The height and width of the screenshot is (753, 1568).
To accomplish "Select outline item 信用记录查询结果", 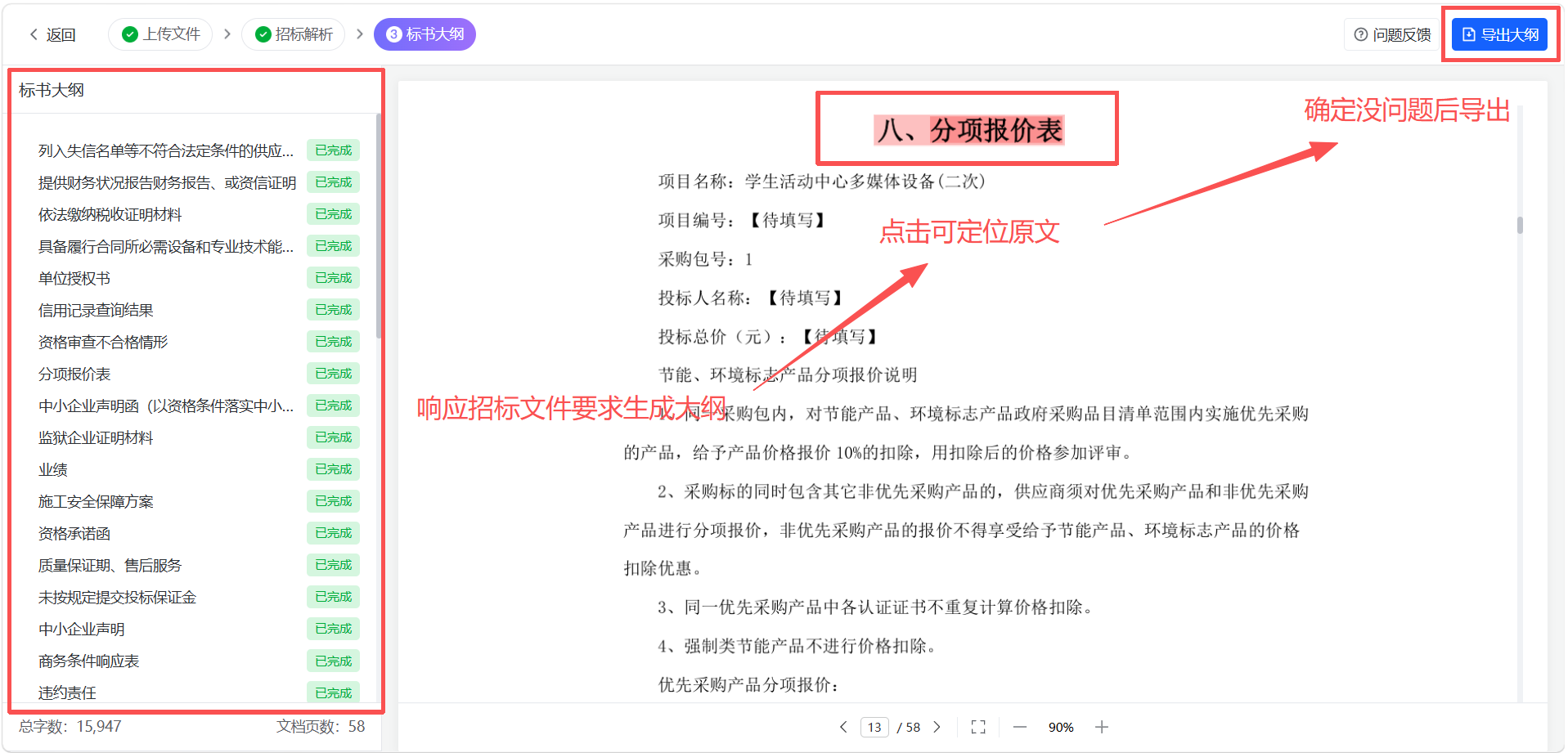I will [x=96, y=310].
